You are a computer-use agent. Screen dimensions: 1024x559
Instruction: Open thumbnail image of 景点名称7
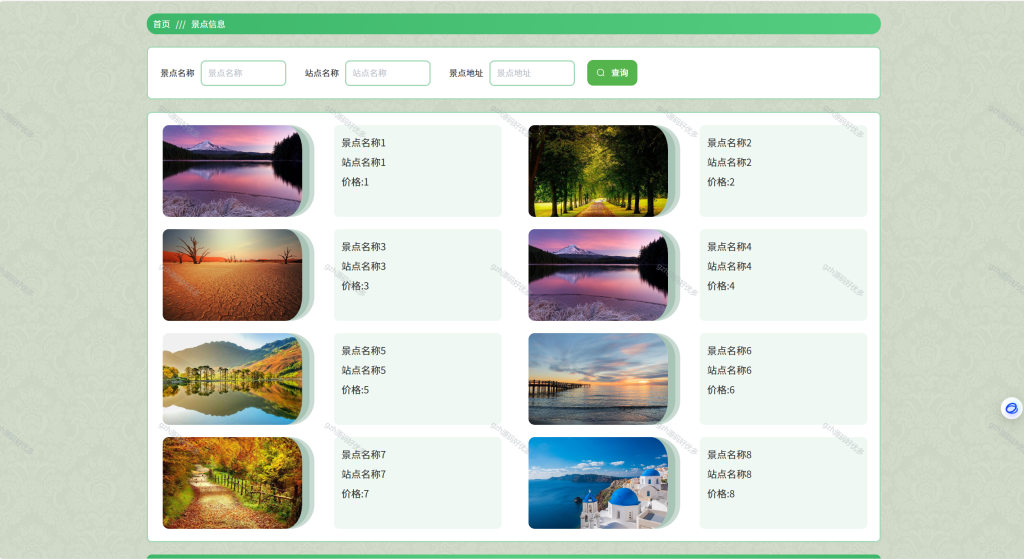232,483
